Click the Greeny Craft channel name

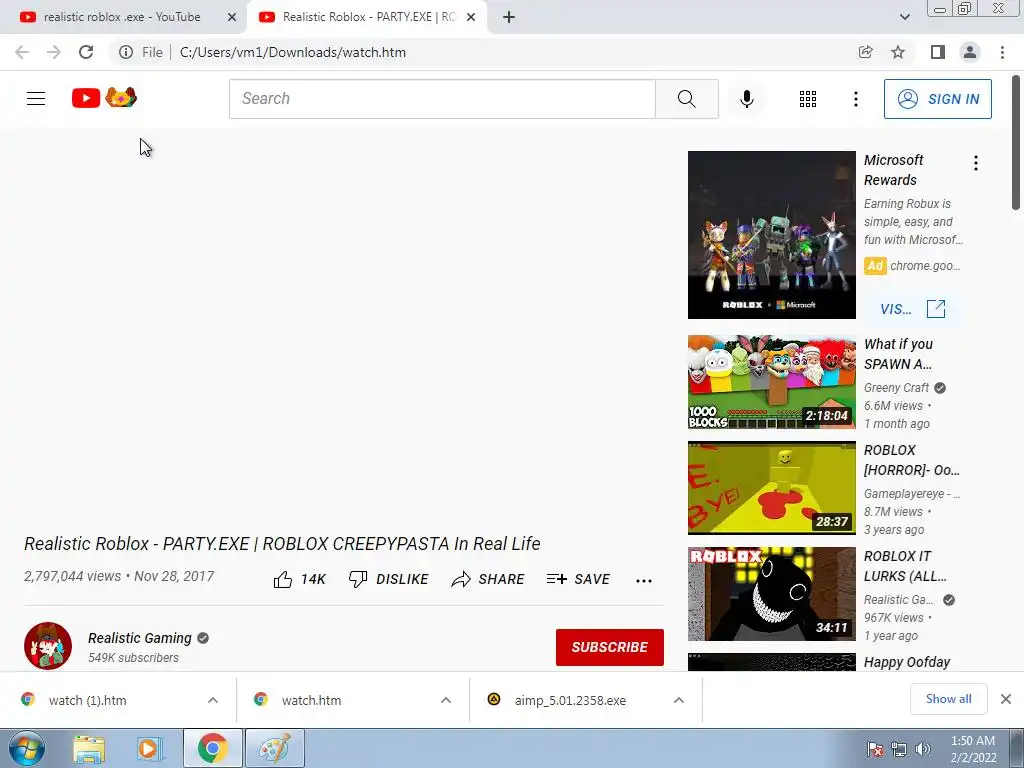(896, 388)
